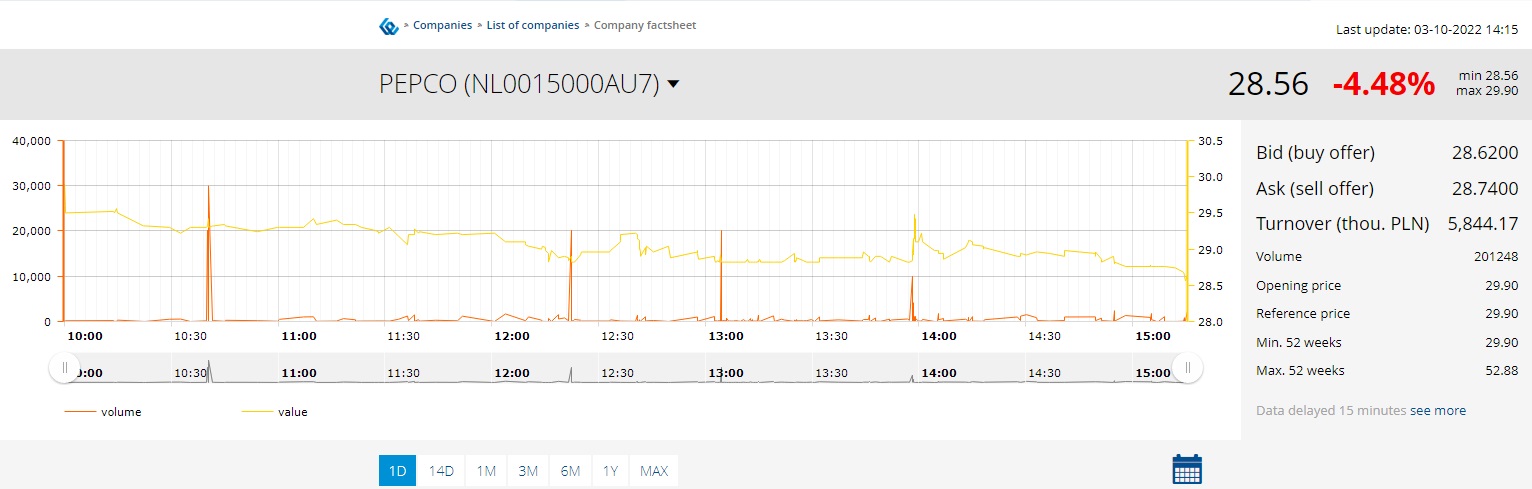Click the 30.5 price axis label
The height and width of the screenshot is (489, 1532).
coord(1210,141)
